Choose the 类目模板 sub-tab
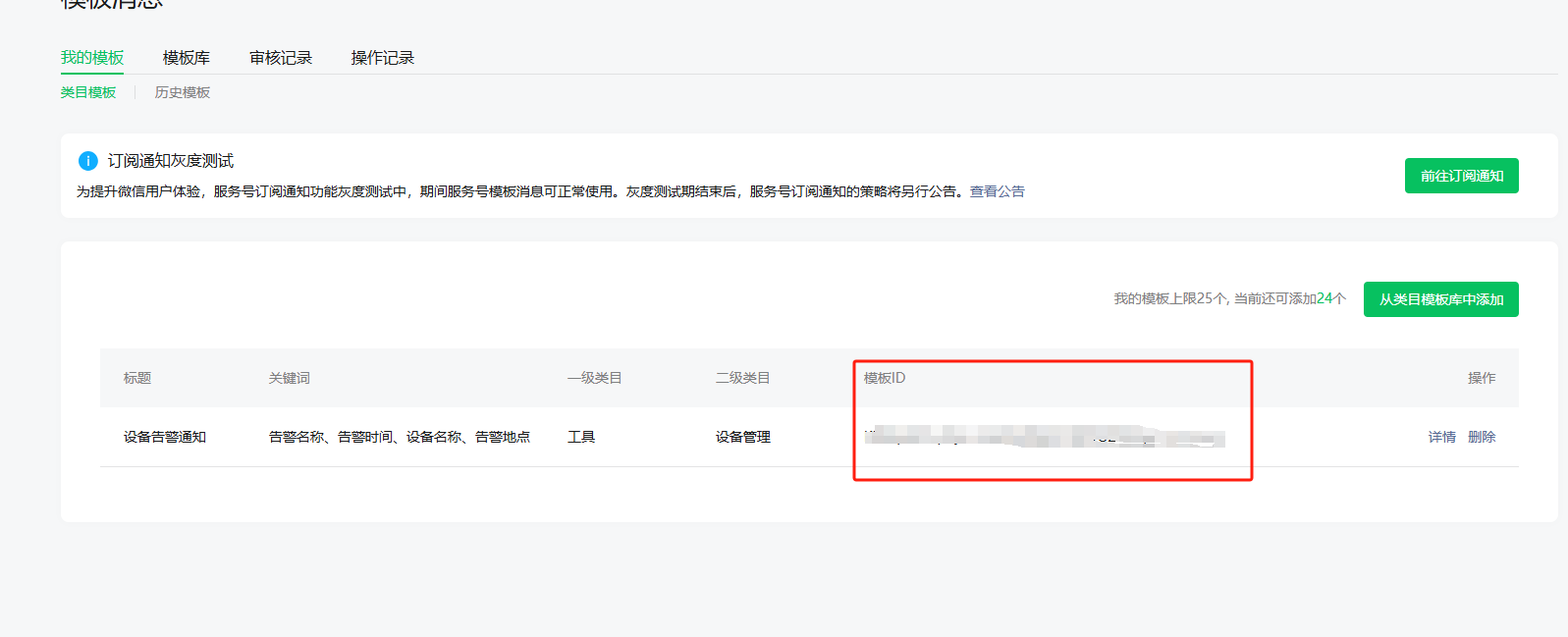Viewport: 1568px width, 637px height. click(x=88, y=92)
